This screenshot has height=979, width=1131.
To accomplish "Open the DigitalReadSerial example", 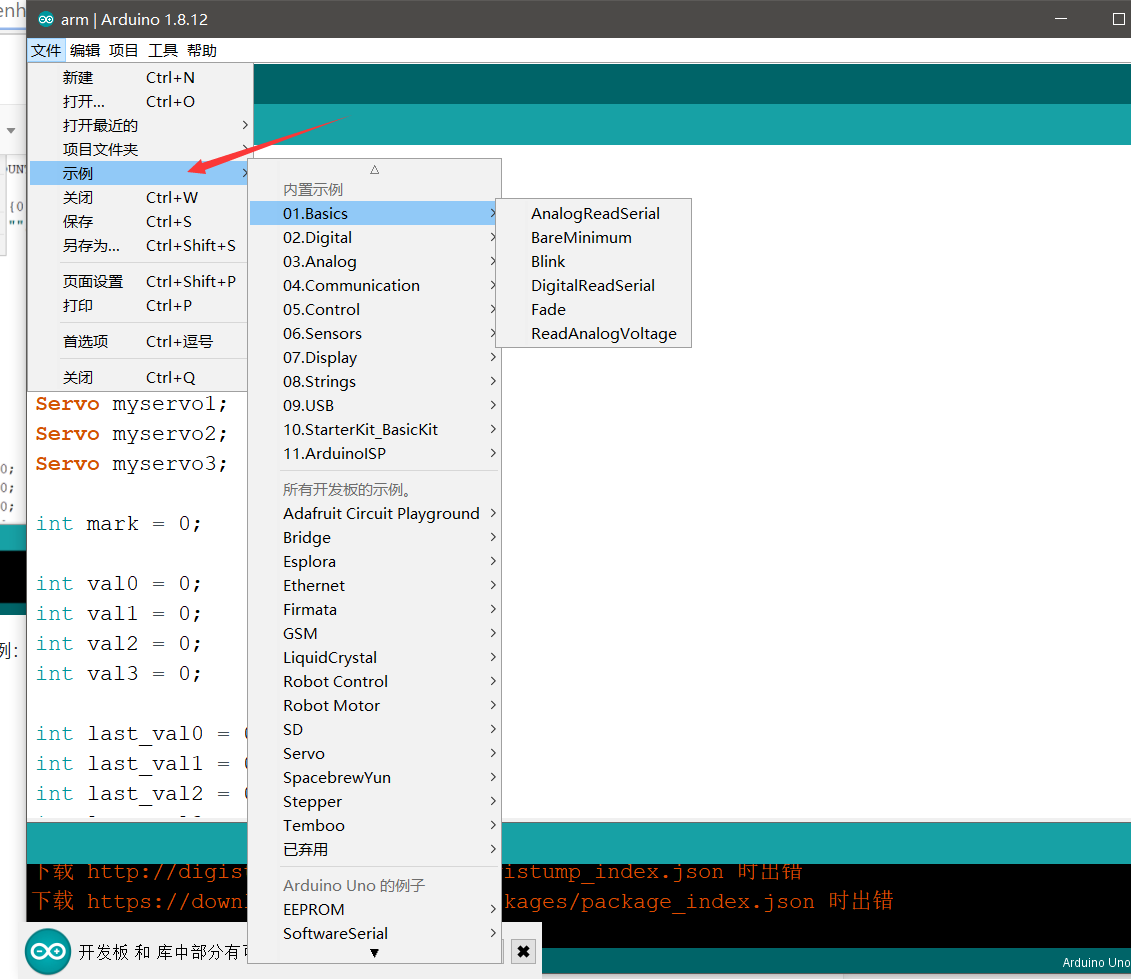I will click(595, 286).
